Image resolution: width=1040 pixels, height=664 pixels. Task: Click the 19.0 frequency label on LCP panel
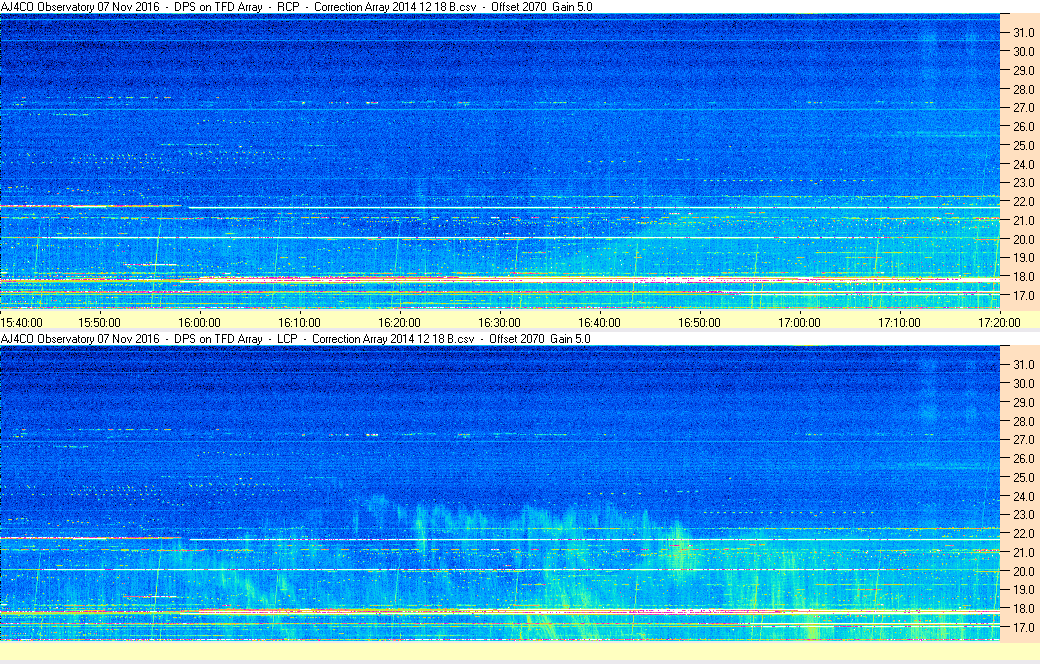point(1023,590)
